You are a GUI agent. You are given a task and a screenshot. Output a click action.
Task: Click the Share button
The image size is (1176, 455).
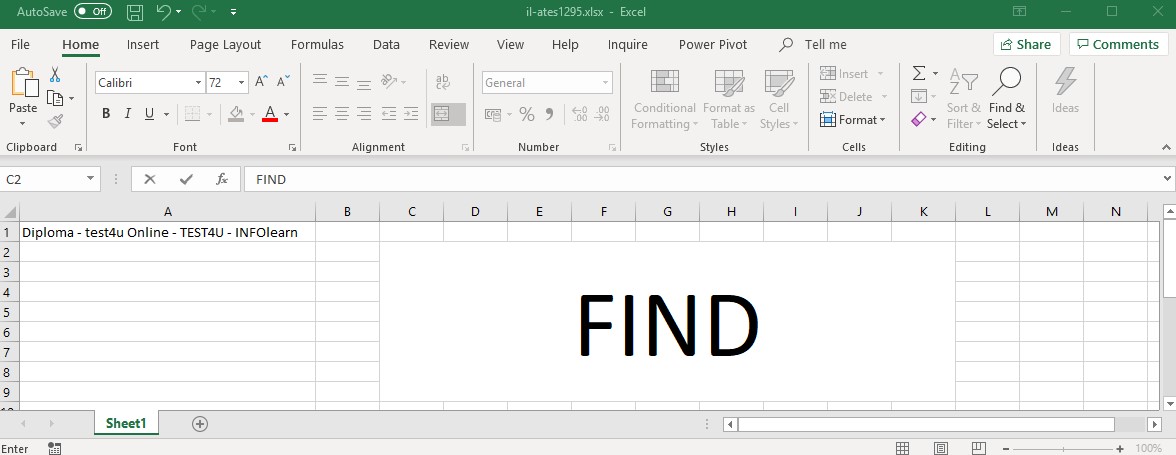click(x=1026, y=44)
